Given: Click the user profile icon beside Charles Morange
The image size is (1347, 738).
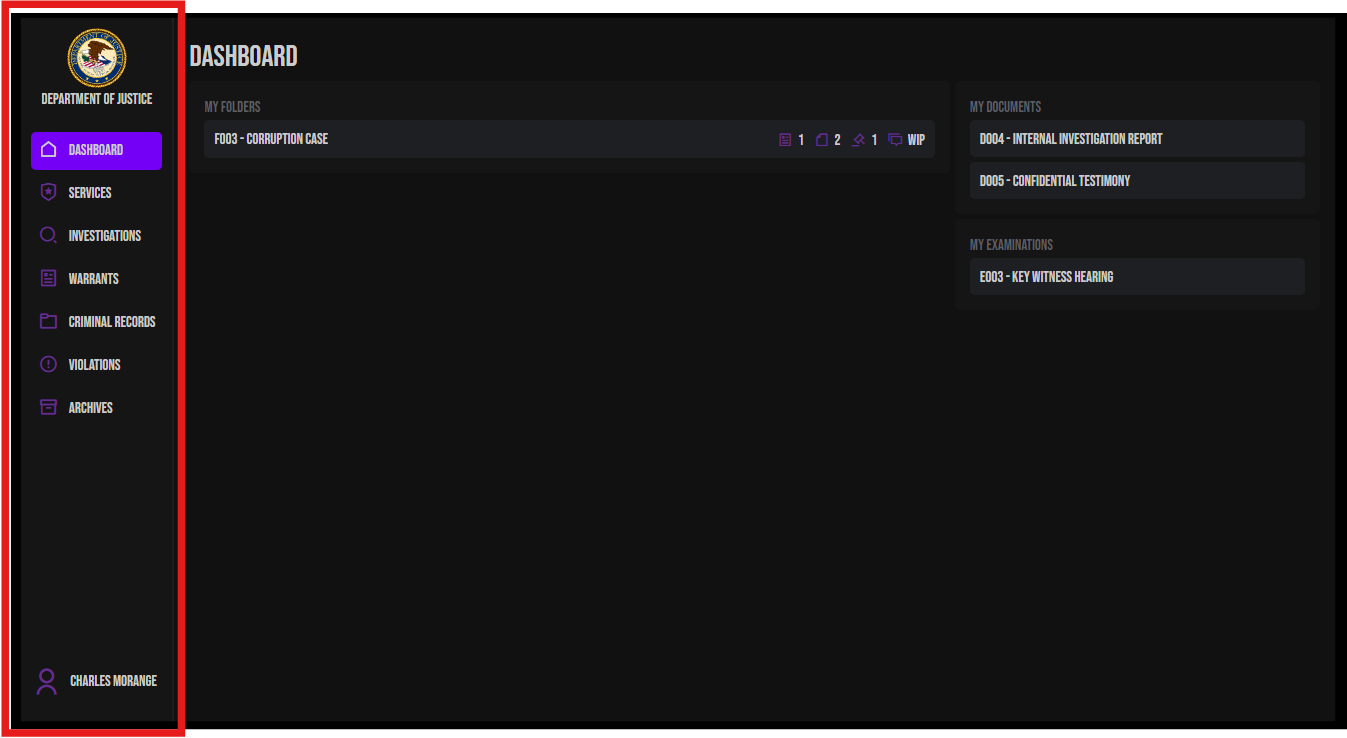Looking at the screenshot, I should tap(46, 680).
